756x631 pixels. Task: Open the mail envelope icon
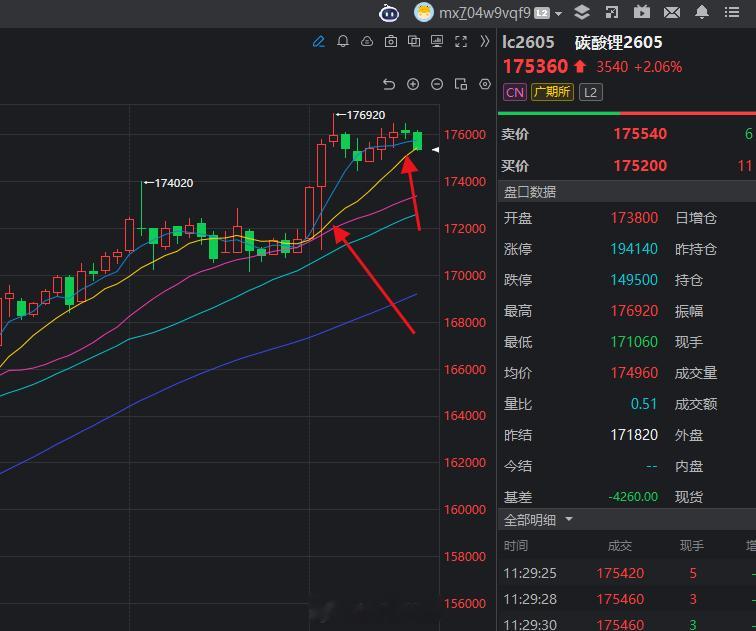tap(672, 13)
